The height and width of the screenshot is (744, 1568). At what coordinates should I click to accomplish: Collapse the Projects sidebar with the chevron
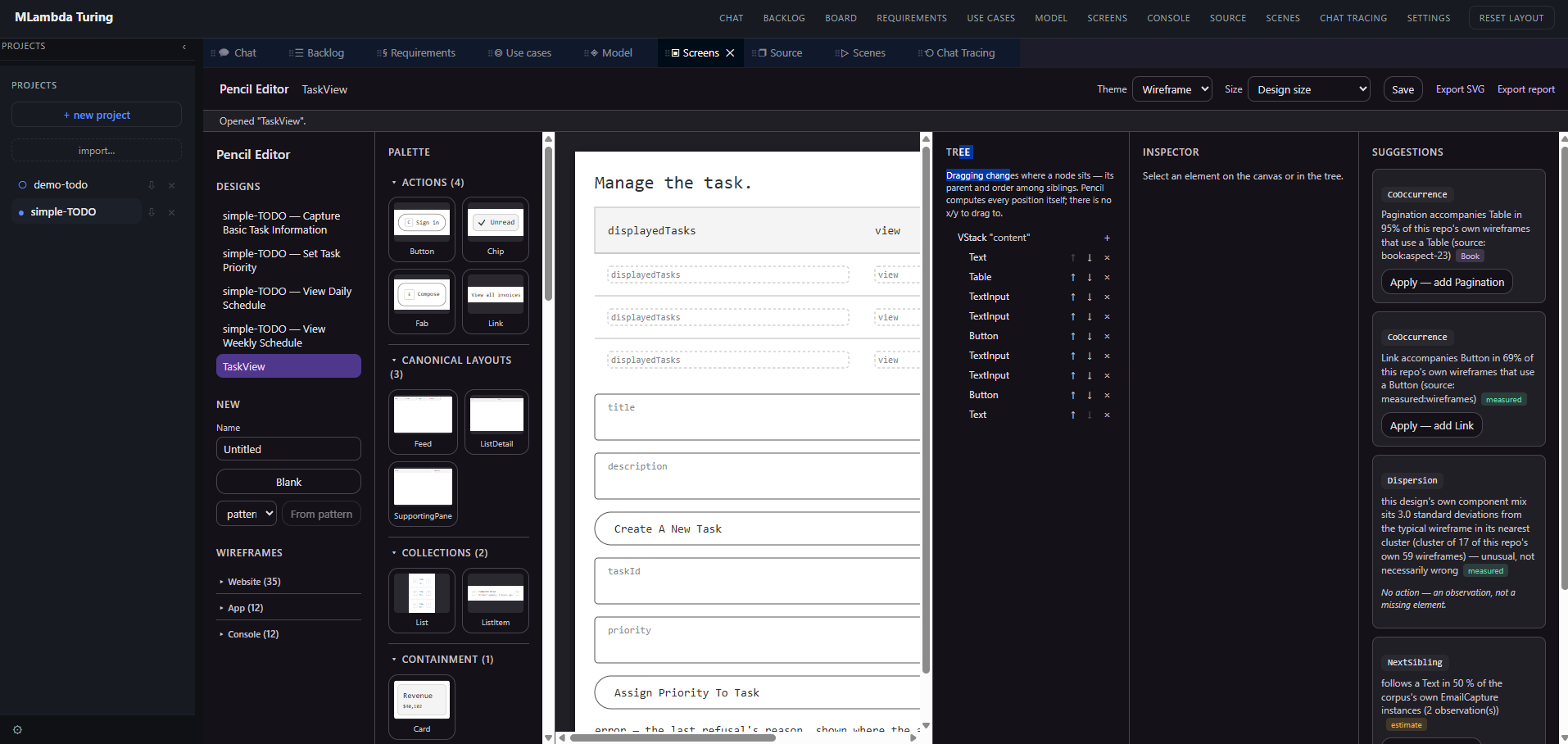[x=184, y=47]
